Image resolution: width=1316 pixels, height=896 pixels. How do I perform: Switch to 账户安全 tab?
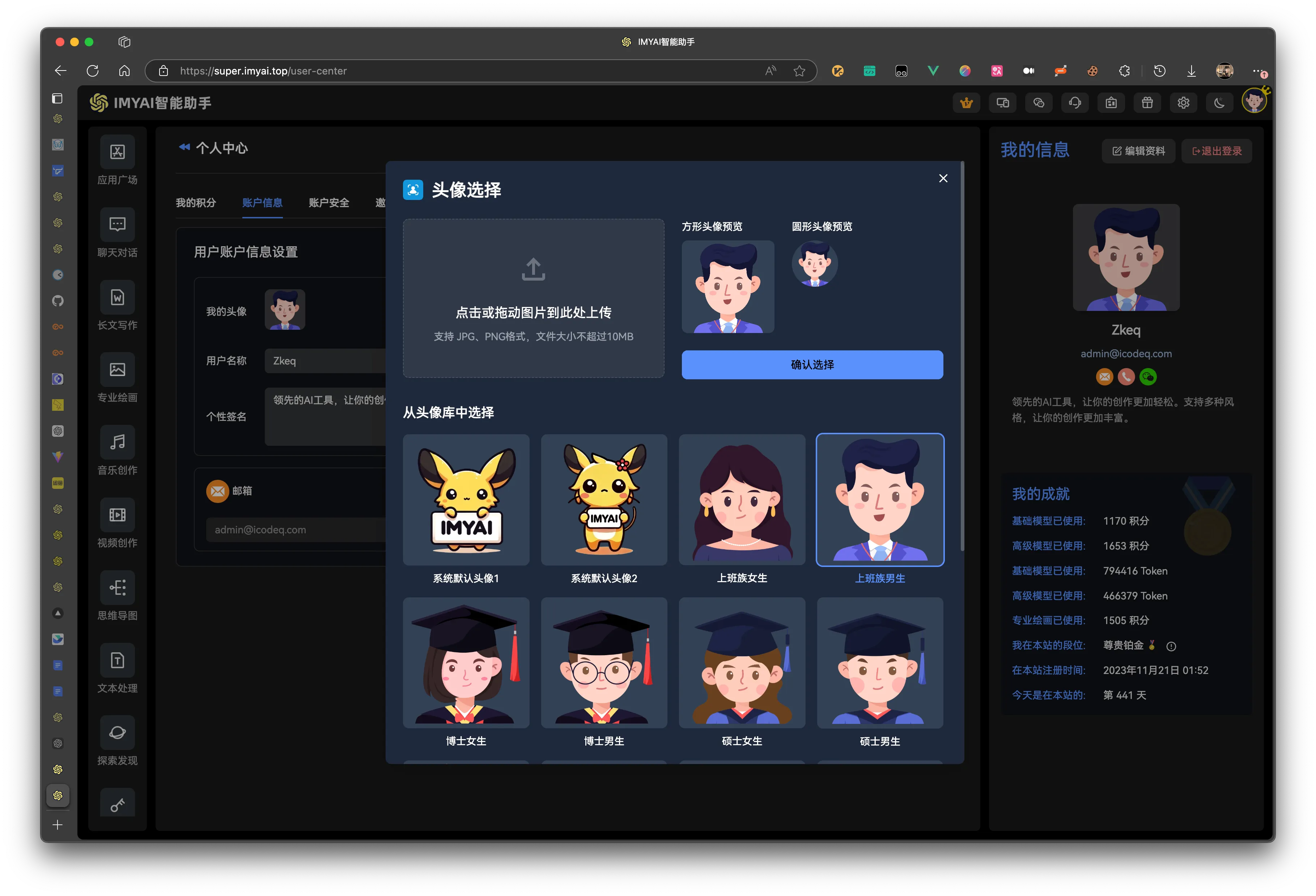329,202
